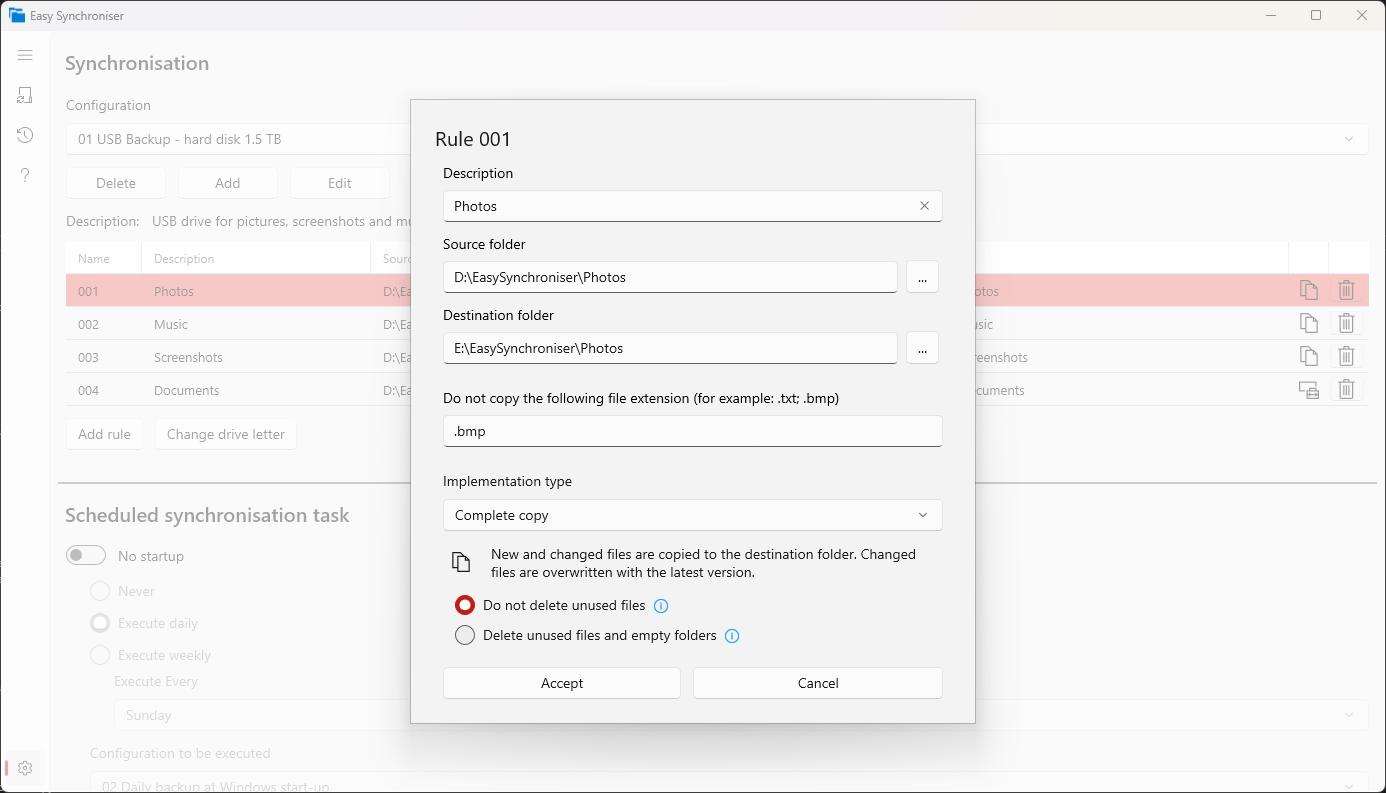Show info for Do not delete unused files
1386x793 pixels.
pos(660,606)
